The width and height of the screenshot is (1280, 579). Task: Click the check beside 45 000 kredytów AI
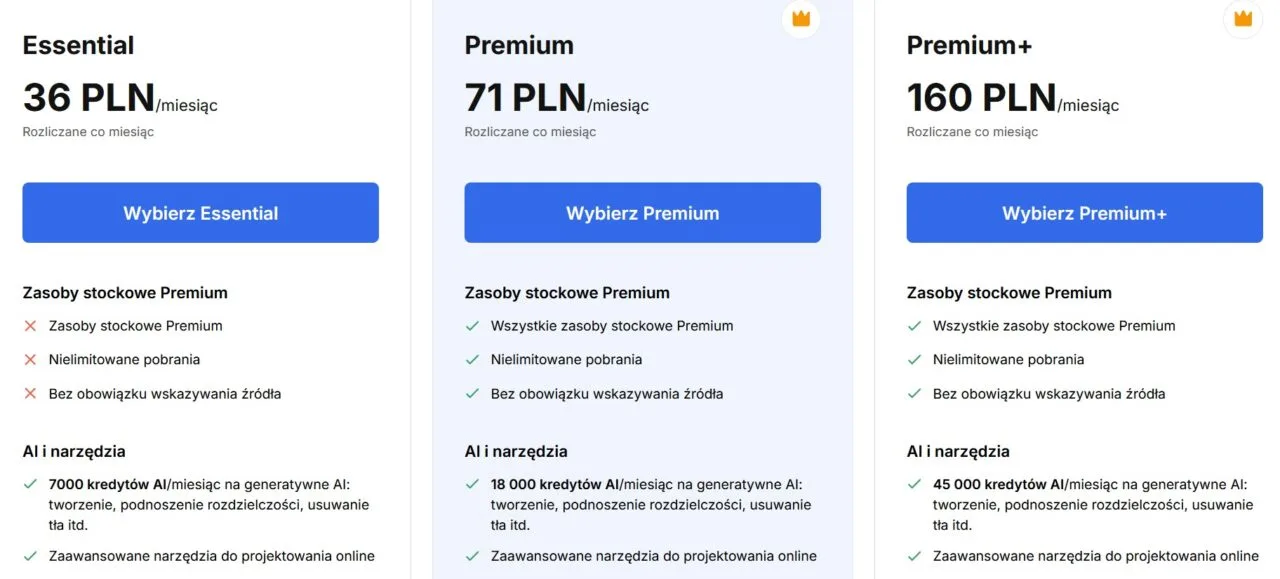pyautogui.click(x=914, y=484)
